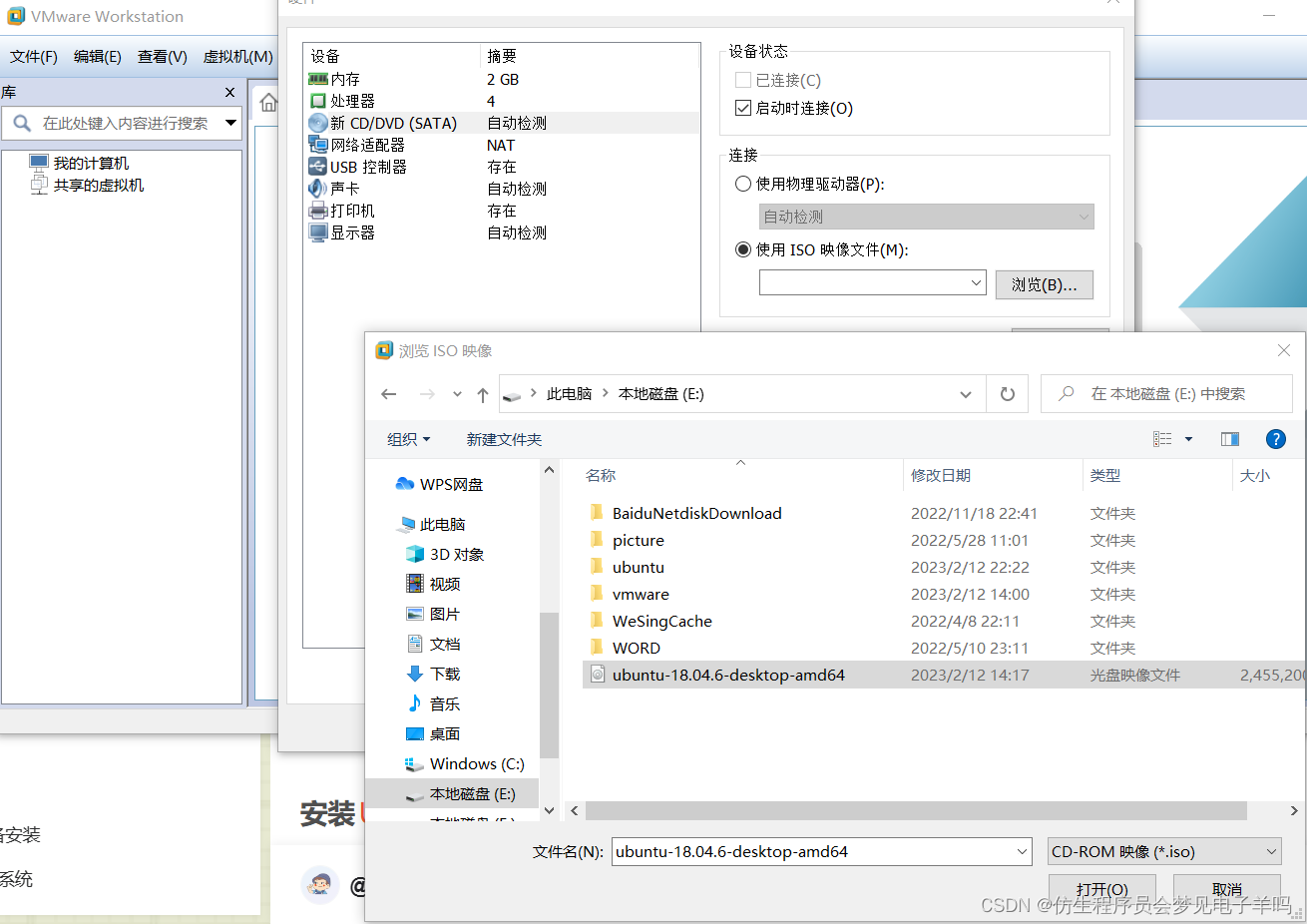Open library search options dropdown
The height and width of the screenshot is (924, 1307).
point(231,123)
